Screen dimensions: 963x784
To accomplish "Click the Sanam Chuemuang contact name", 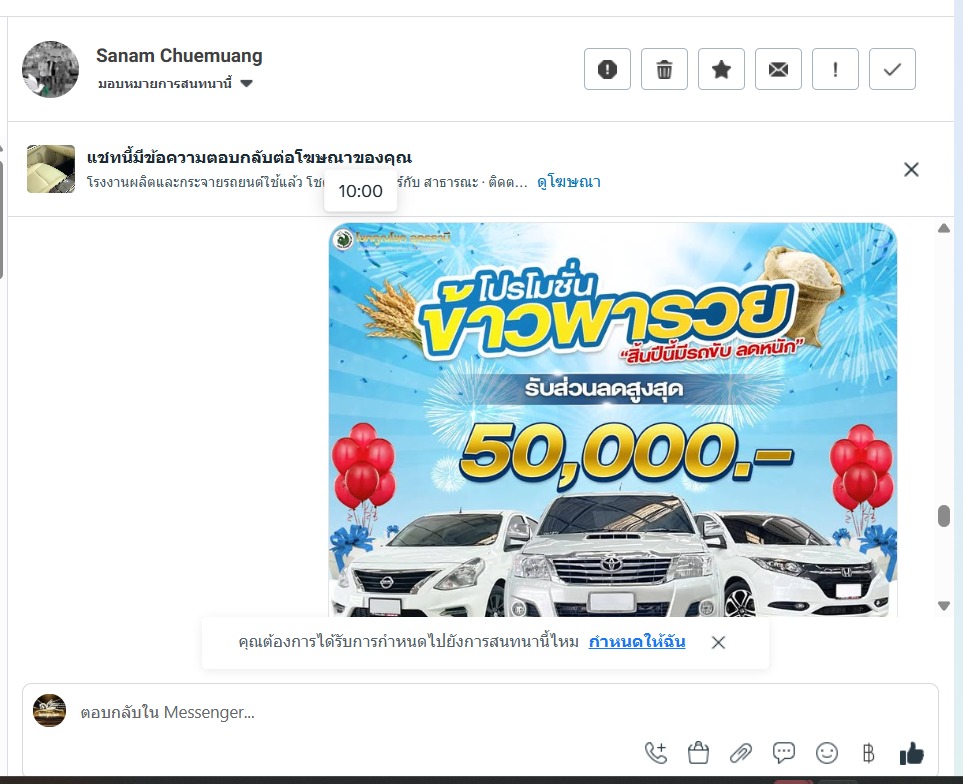I will (x=179, y=56).
